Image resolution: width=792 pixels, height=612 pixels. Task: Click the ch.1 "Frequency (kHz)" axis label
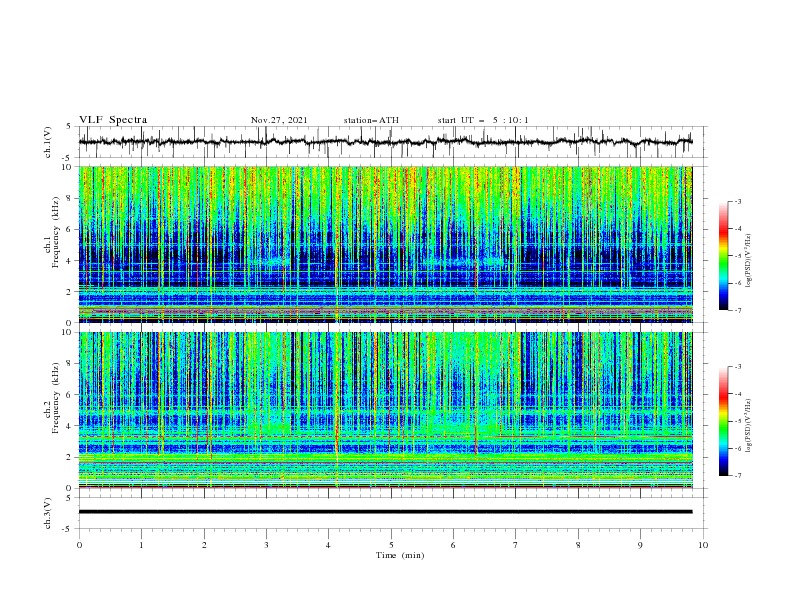[55, 231]
